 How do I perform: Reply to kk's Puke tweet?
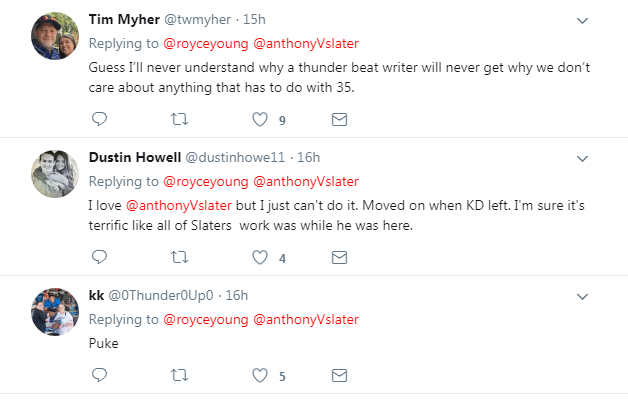(99, 376)
